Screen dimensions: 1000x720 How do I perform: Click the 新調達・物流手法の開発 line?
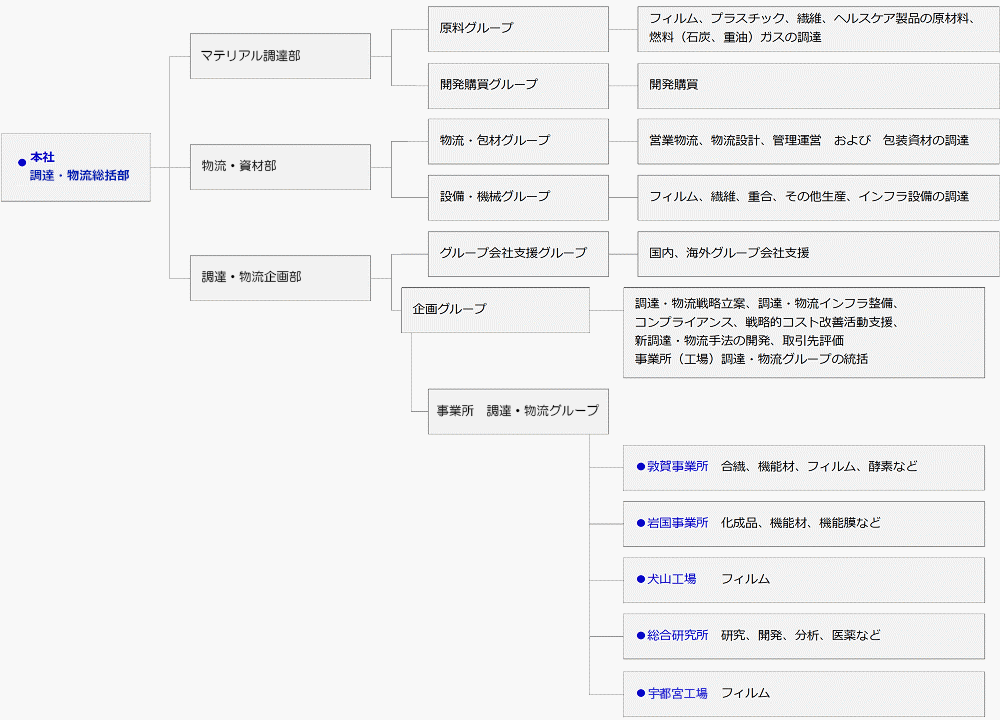tap(739, 341)
